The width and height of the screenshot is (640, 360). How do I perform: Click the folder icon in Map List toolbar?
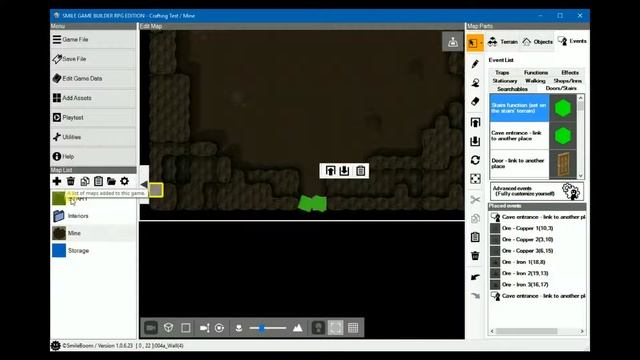tap(111, 181)
